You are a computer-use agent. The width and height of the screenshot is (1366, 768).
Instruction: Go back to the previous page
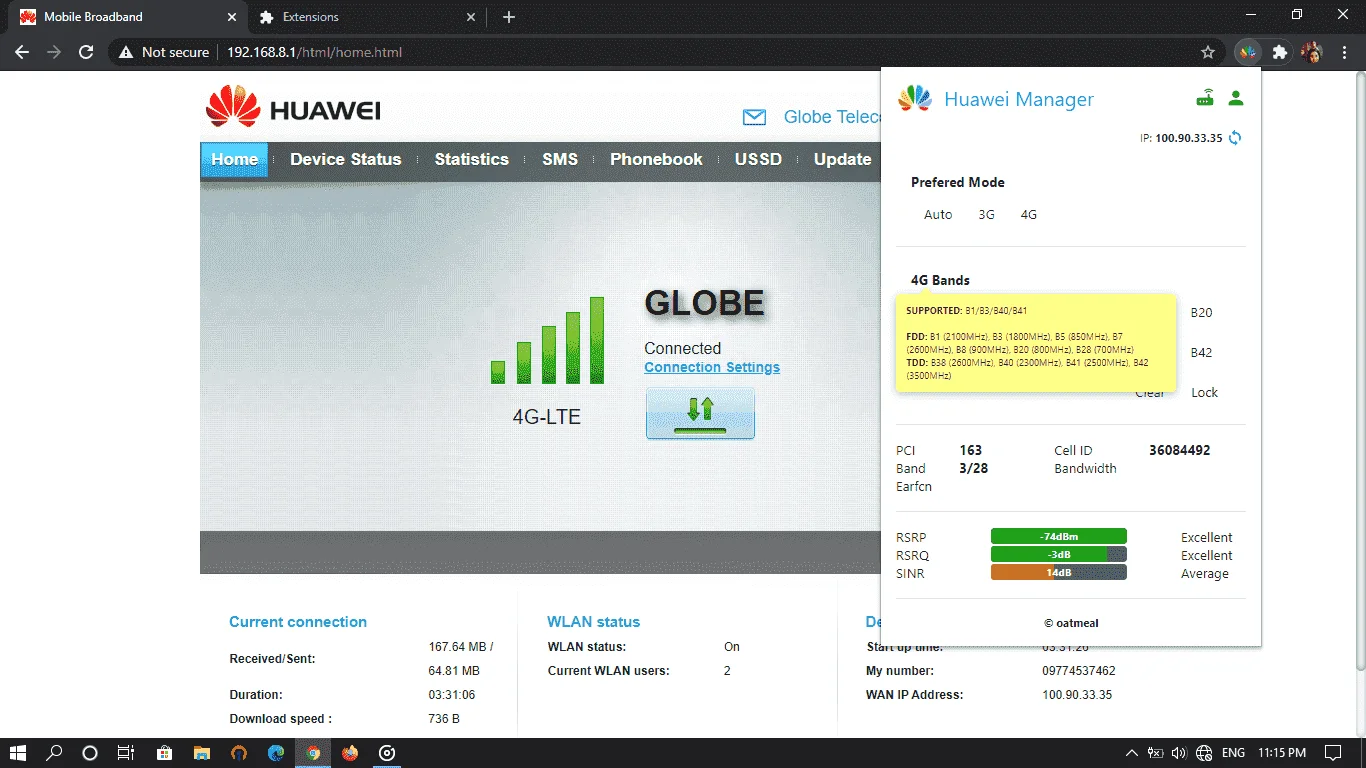coord(22,52)
